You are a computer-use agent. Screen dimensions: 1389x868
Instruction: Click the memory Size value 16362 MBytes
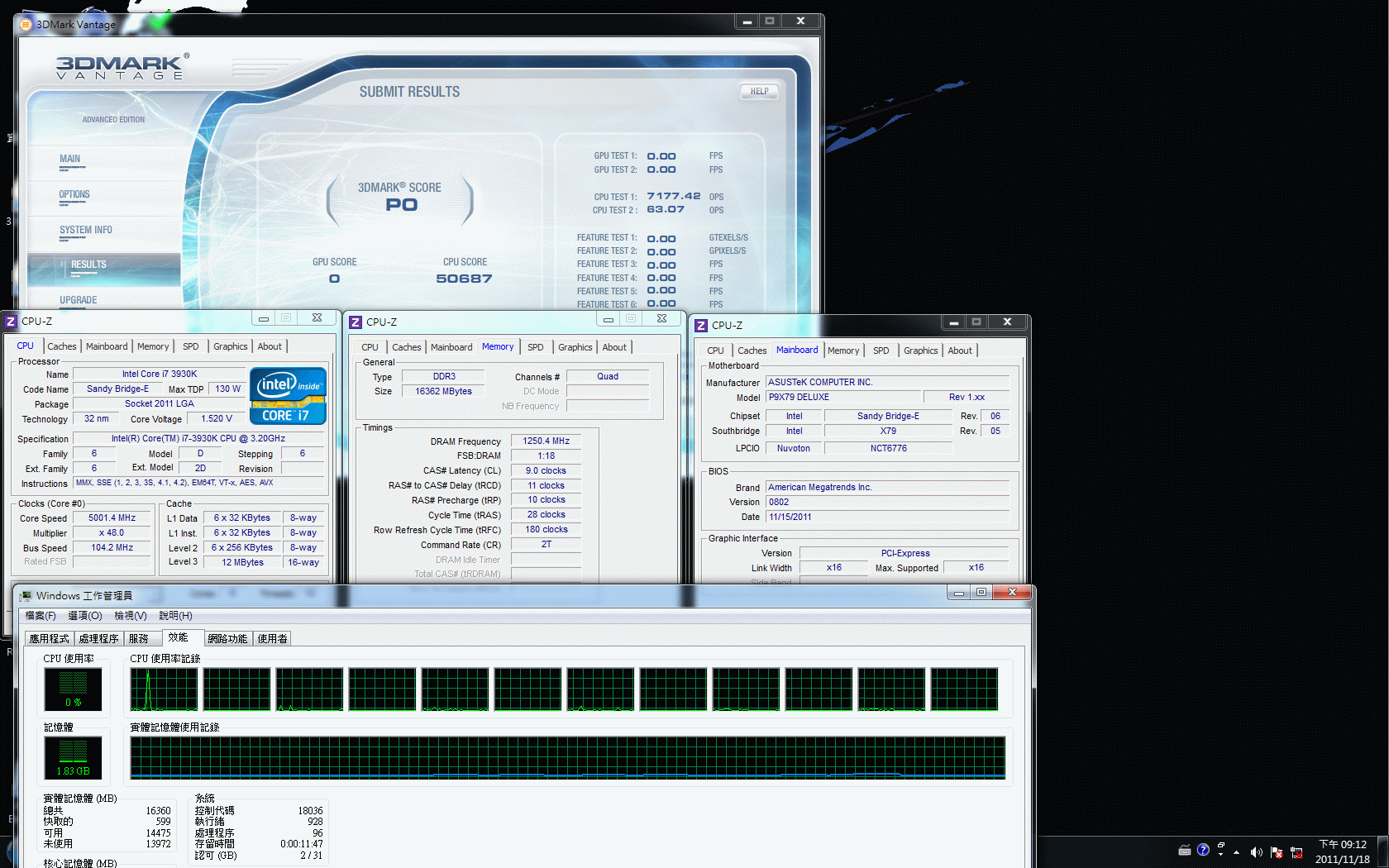coord(444,392)
